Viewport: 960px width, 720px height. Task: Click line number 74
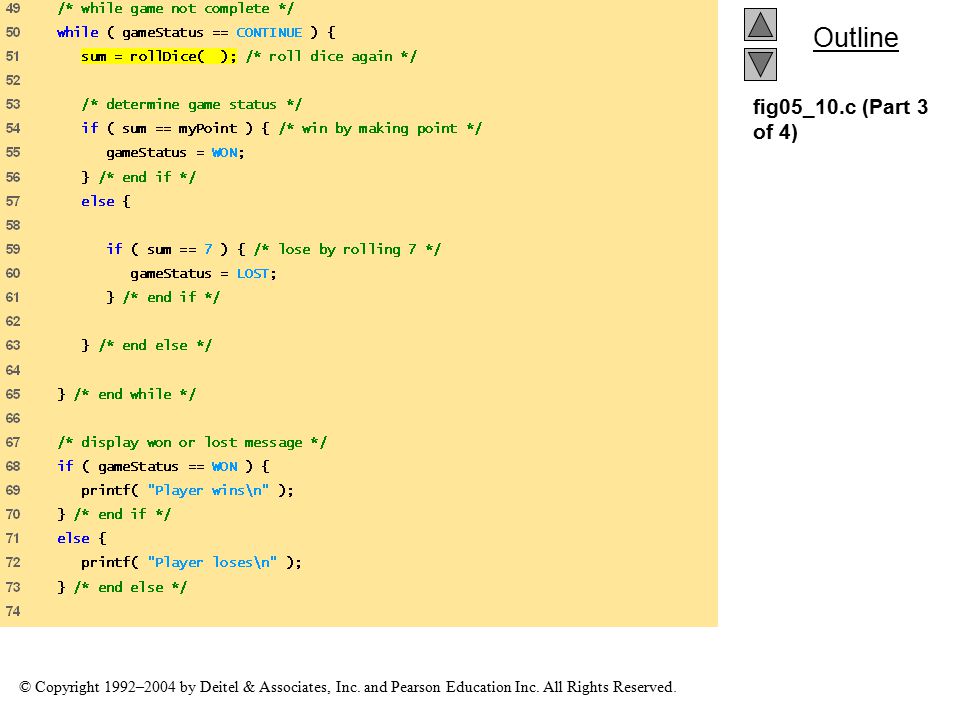[13, 611]
